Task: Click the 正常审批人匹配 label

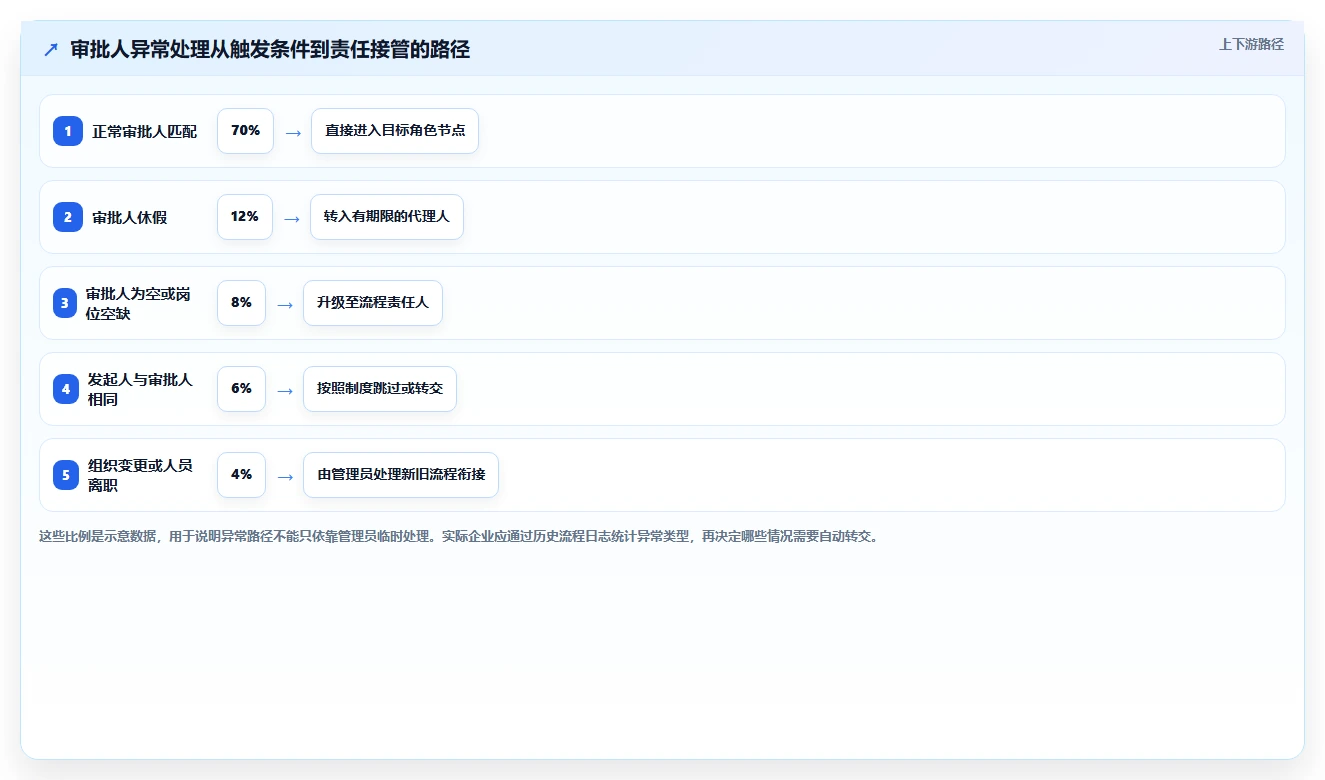Action: pyautogui.click(x=145, y=131)
